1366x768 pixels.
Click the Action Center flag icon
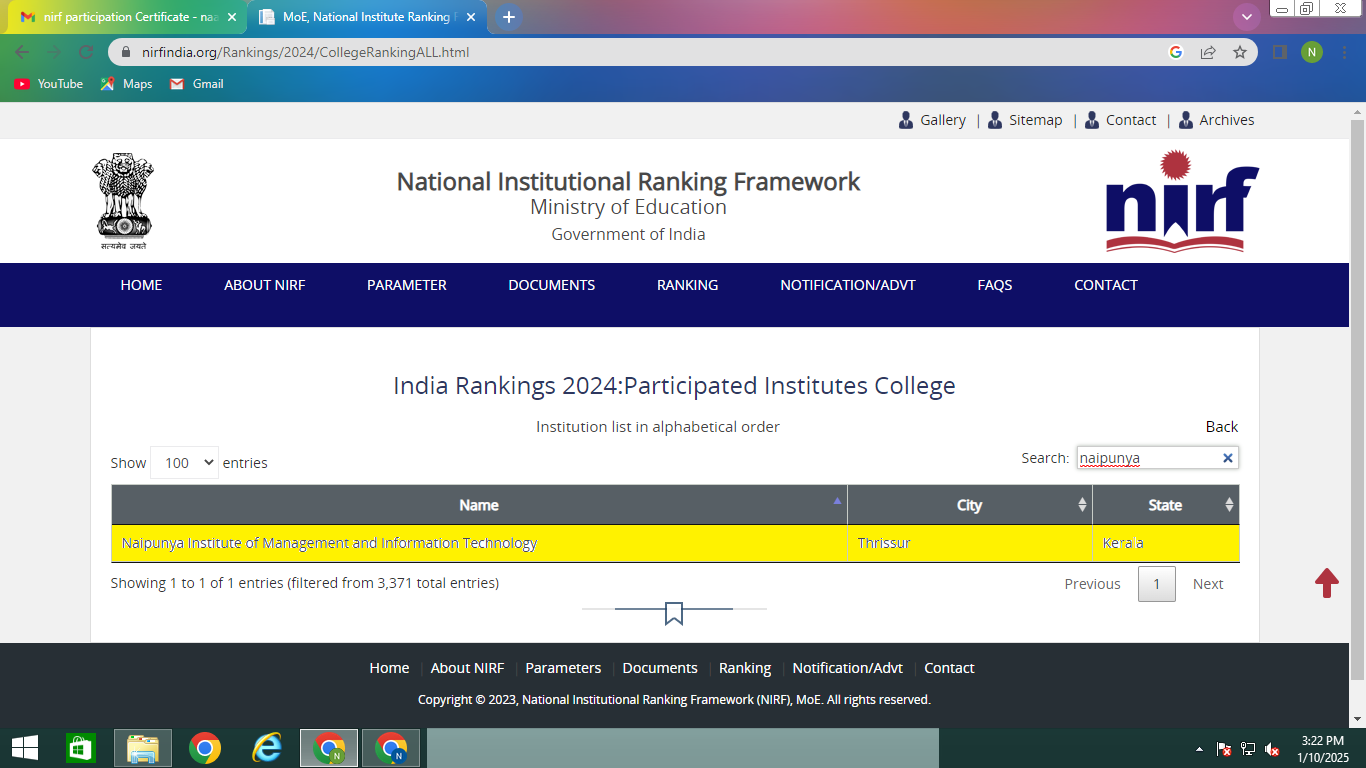(x=1223, y=749)
